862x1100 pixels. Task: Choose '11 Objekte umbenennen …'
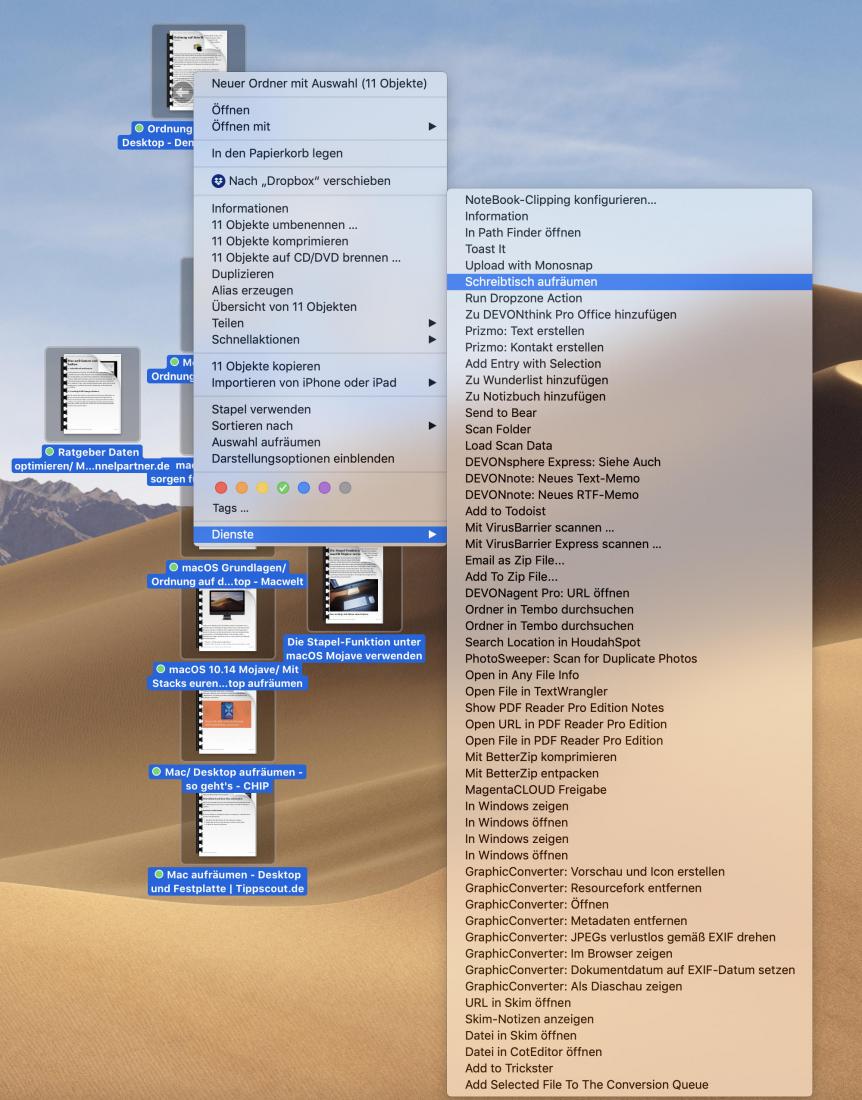(x=320, y=224)
